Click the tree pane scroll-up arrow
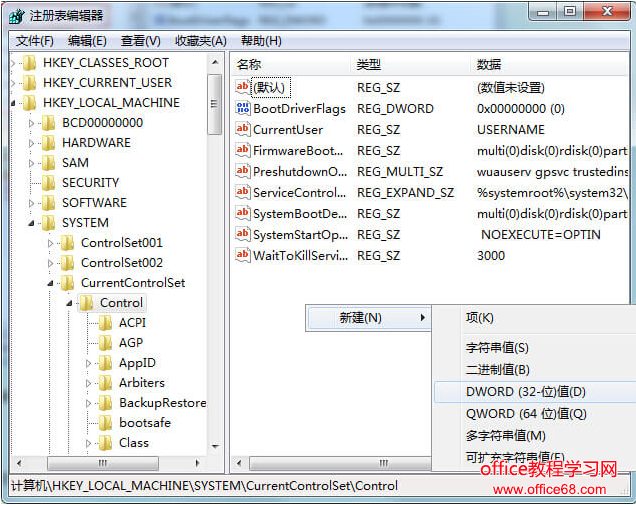This screenshot has width=636, height=506. point(215,62)
